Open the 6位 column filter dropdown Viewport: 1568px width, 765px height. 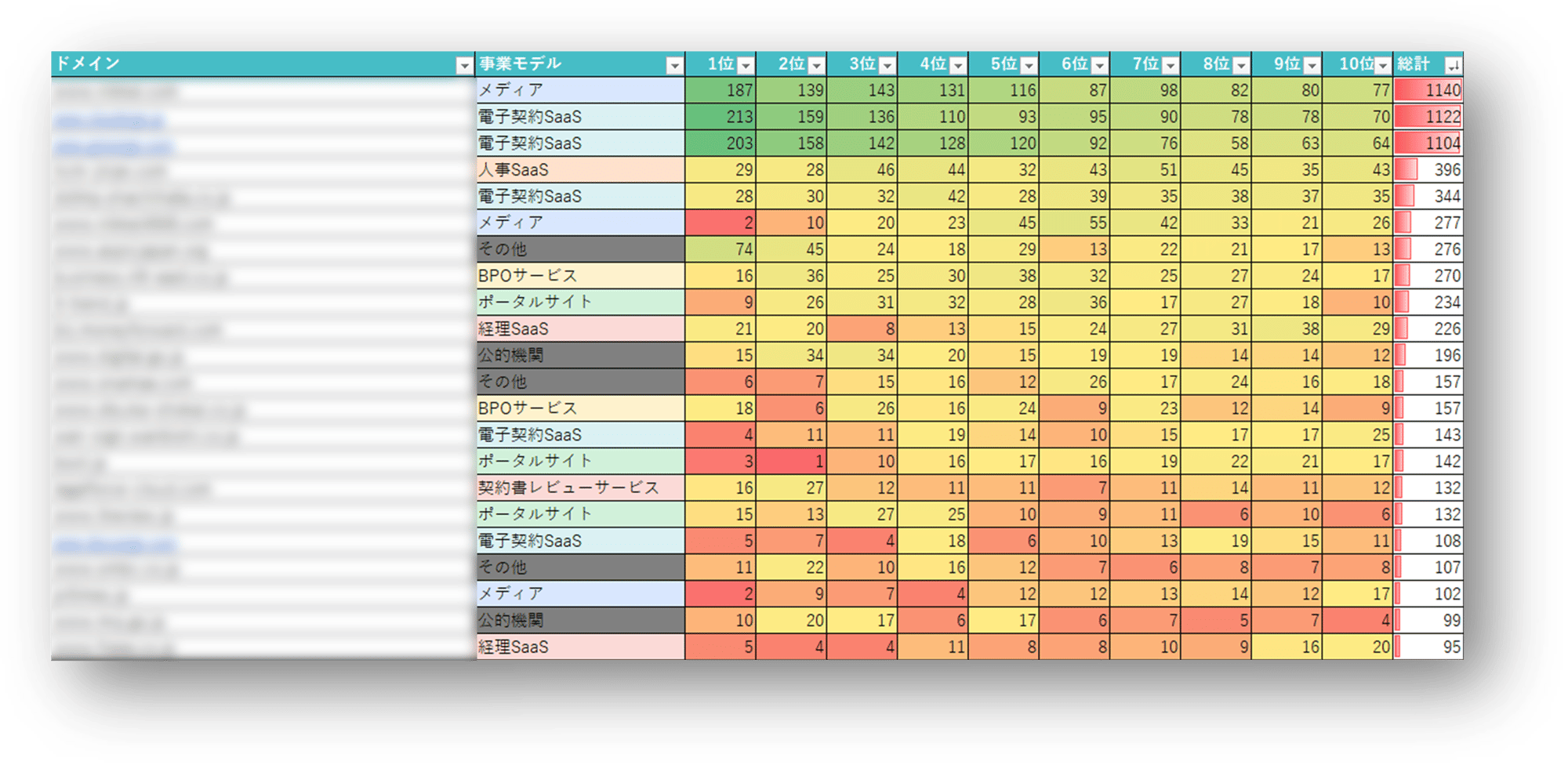1099,66
